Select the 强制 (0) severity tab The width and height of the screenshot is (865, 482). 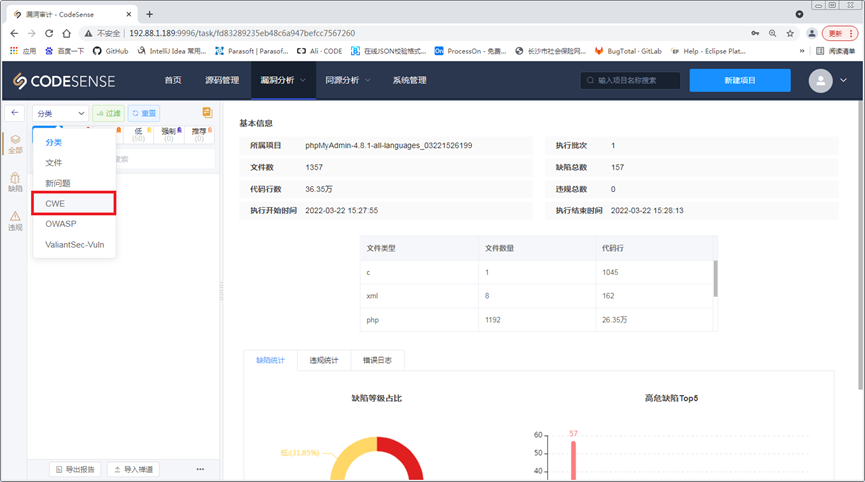click(169, 135)
